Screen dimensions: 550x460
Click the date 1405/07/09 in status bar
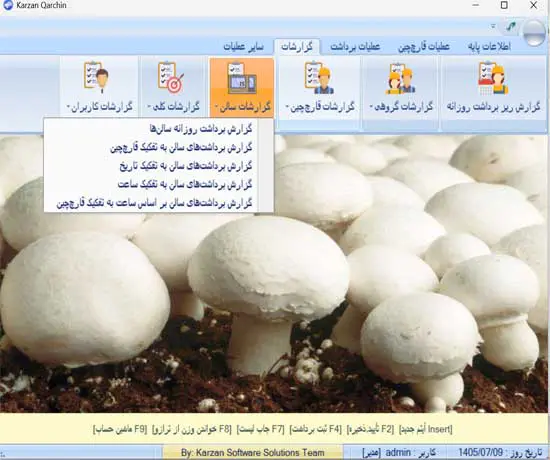pyautogui.click(x=481, y=452)
